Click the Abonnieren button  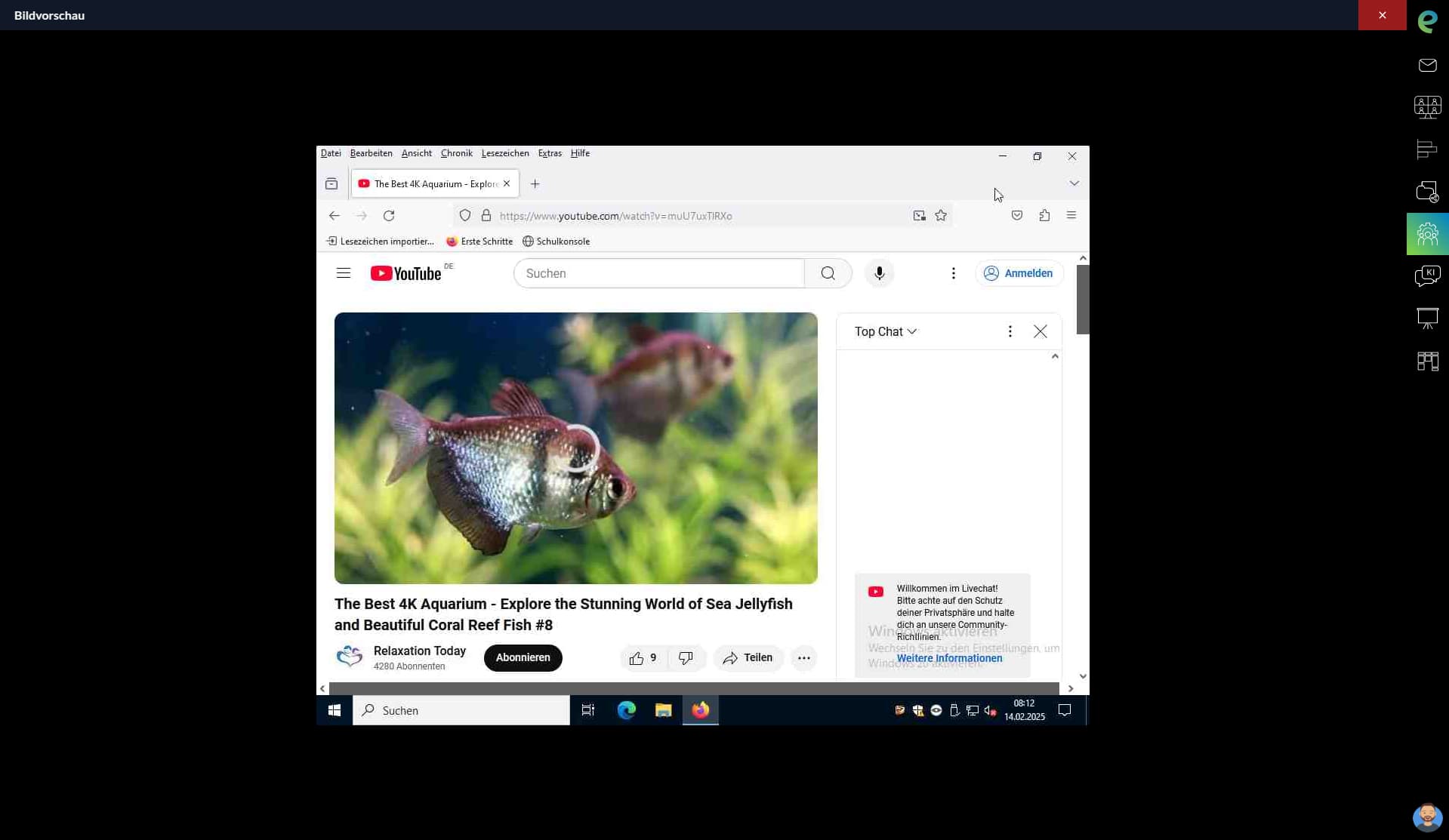coord(523,657)
